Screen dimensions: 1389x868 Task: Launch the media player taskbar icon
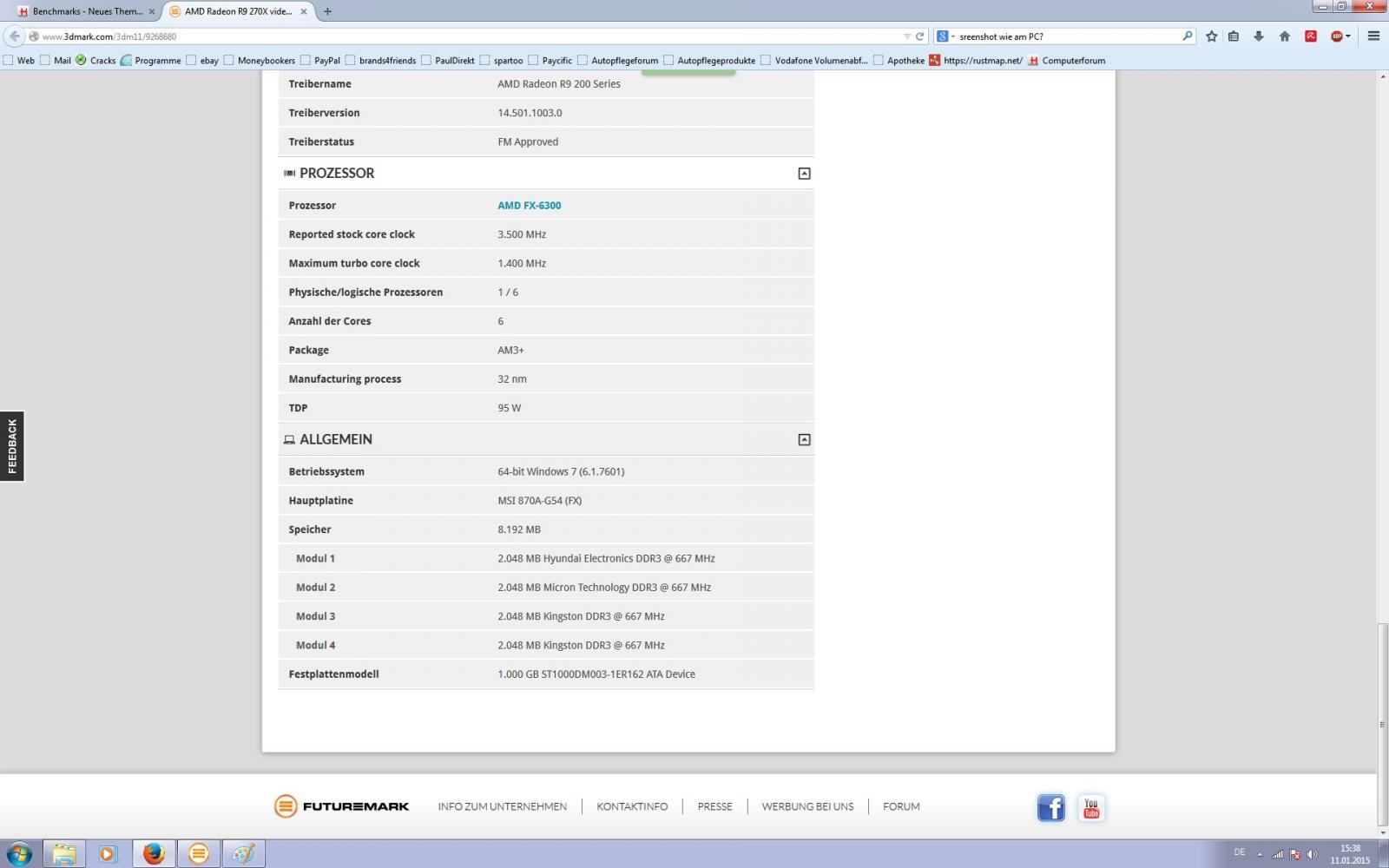click(x=108, y=854)
